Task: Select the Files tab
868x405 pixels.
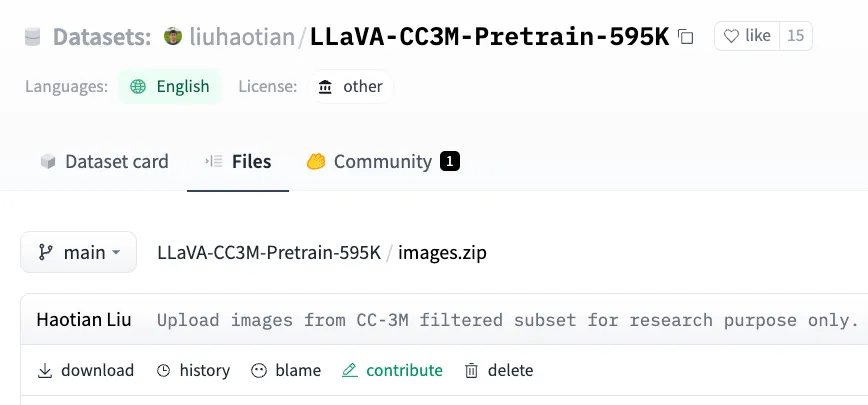Action: (238, 161)
